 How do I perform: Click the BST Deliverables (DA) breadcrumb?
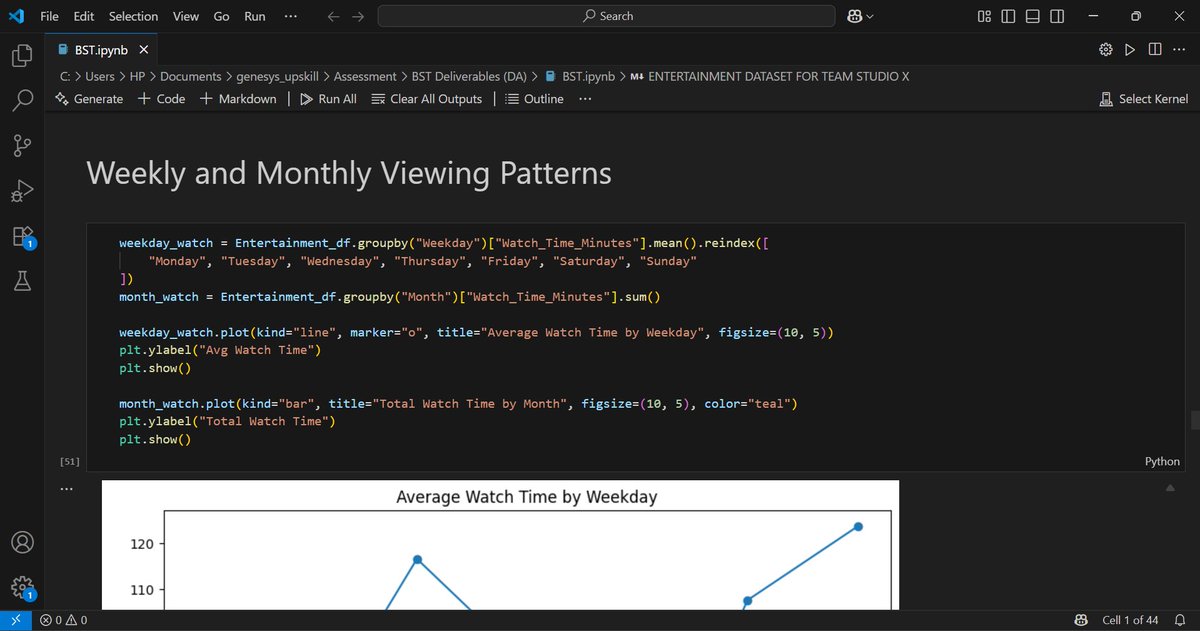point(469,76)
